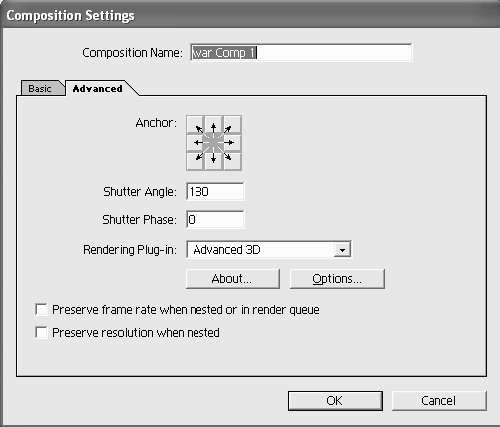
Task: Click into Shutter Phase field
Action: pos(215,220)
